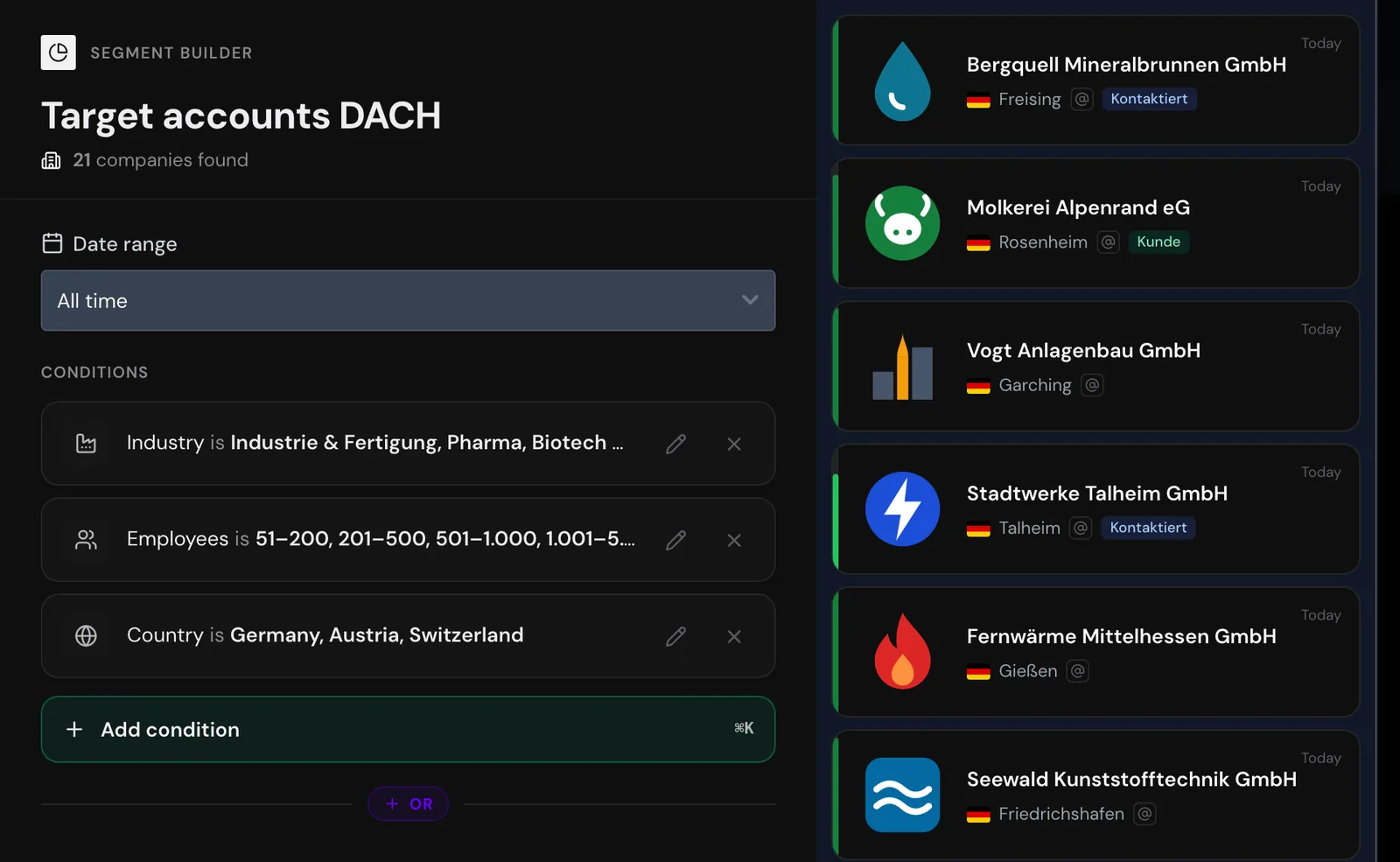1400x862 pixels.
Task: Click email icon next to Garching
Action: (1092, 385)
